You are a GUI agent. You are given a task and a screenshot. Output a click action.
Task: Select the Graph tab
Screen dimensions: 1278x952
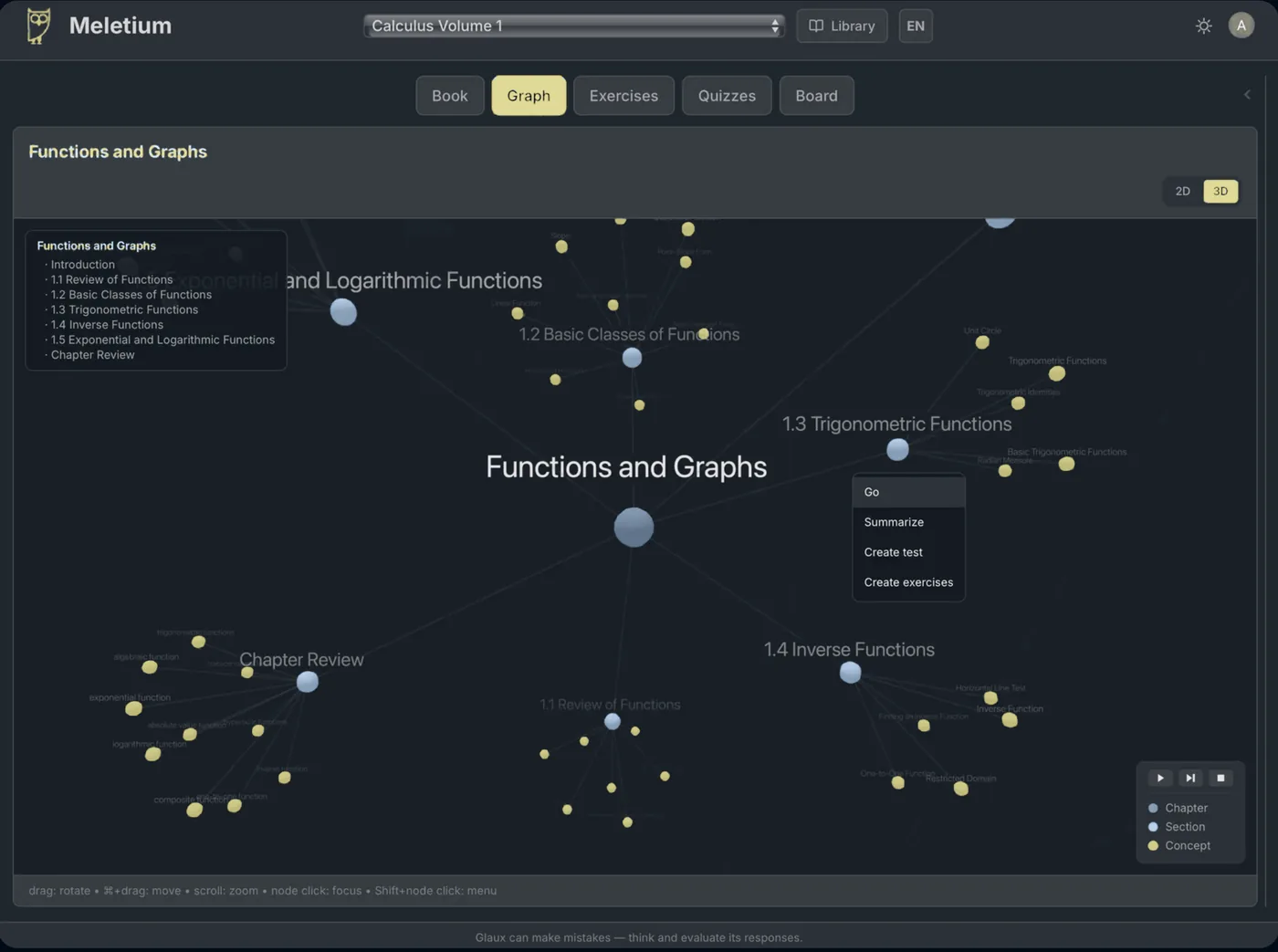pyautogui.click(x=529, y=96)
